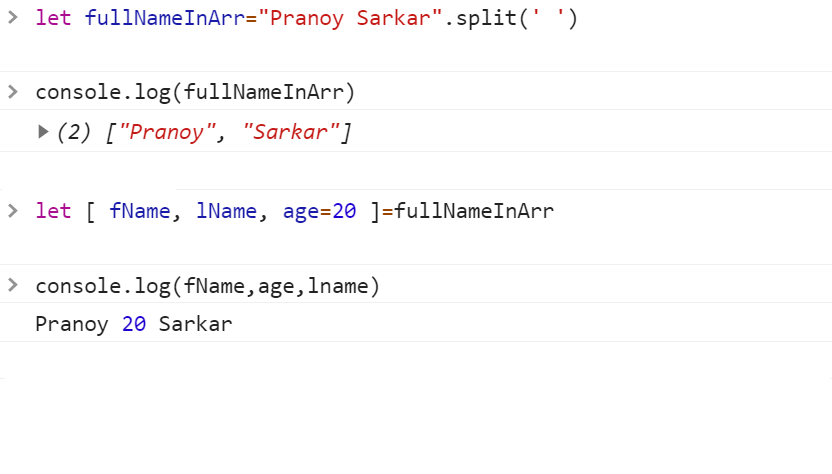The width and height of the screenshot is (832, 474).
Task: Click the "Pranoy" string in array output
Action: [x=167, y=132]
